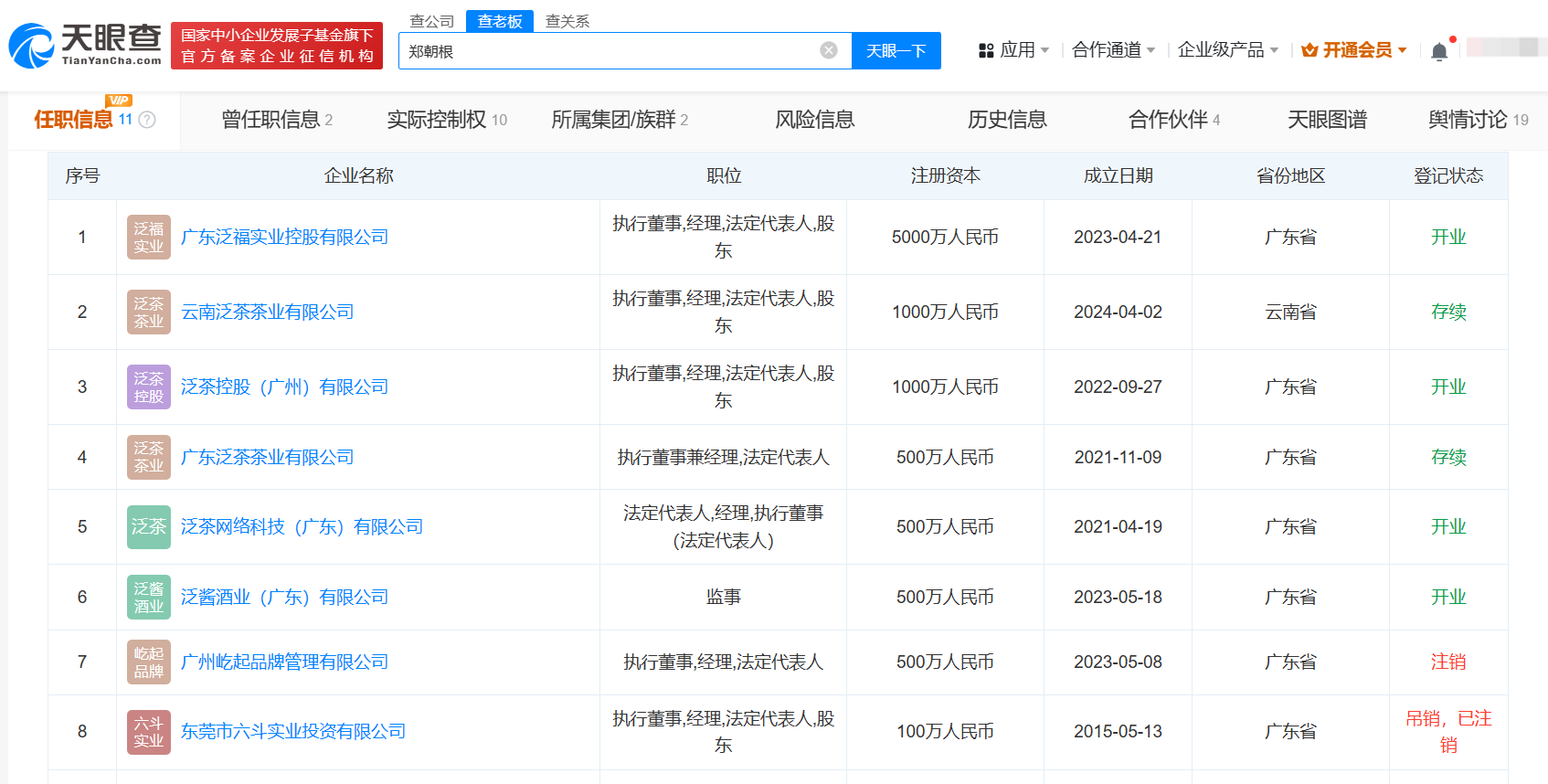Open 云南泛茶茶业有限公司 link
Viewport: 1548px width, 784px height.
coord(268,313)
